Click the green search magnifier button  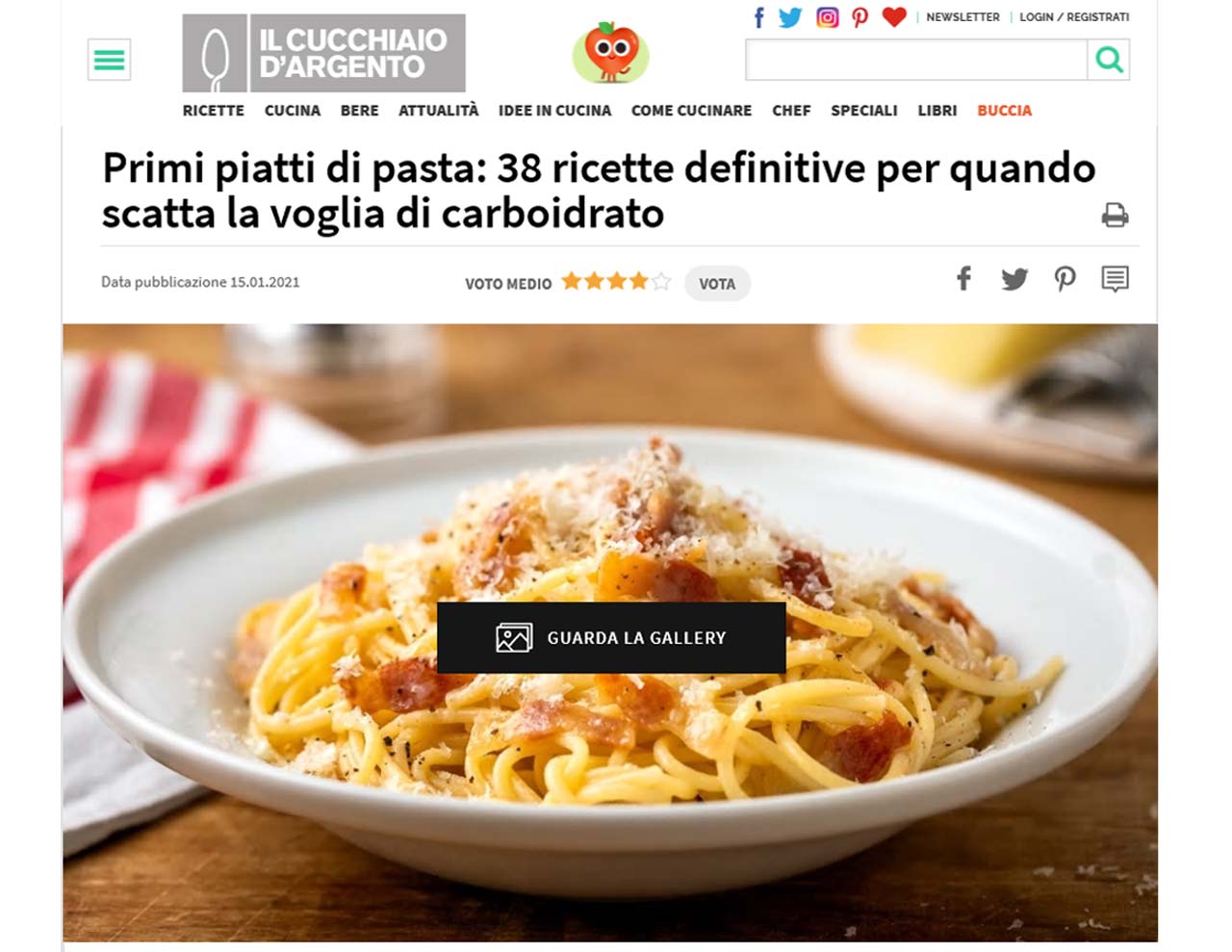(x=1109, y=60)
